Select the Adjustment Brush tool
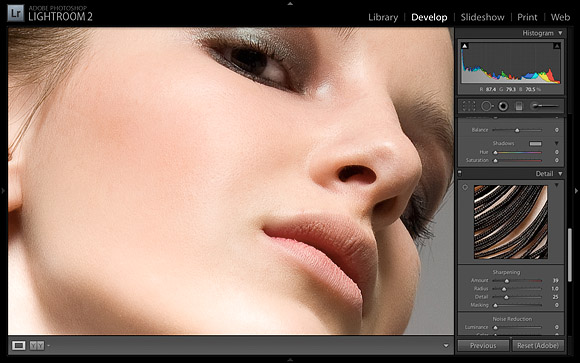 tap(544, 106)
